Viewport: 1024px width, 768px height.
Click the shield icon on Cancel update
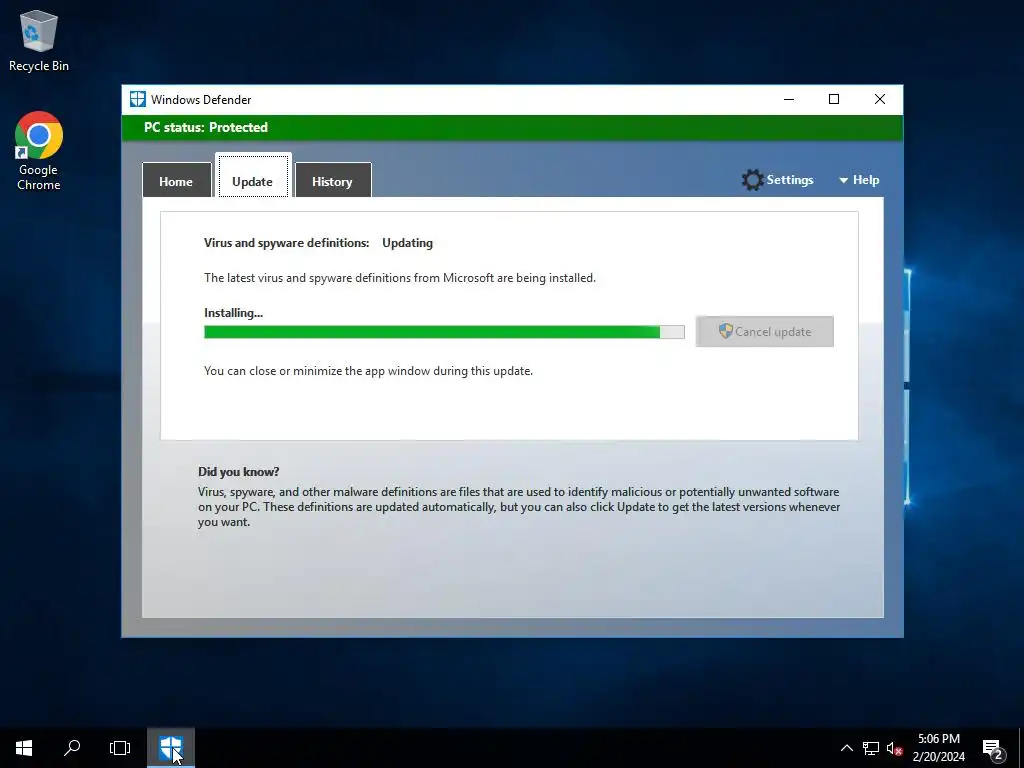pos(726,331)
